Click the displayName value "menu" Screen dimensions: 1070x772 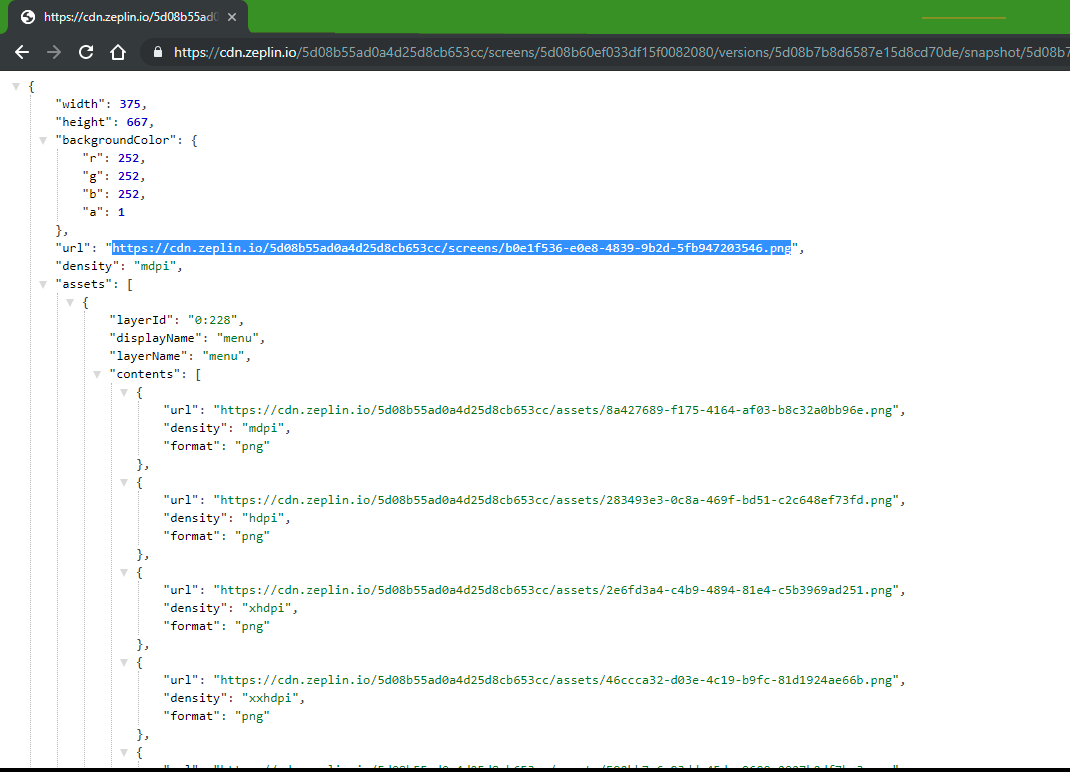tap(237, 338)
